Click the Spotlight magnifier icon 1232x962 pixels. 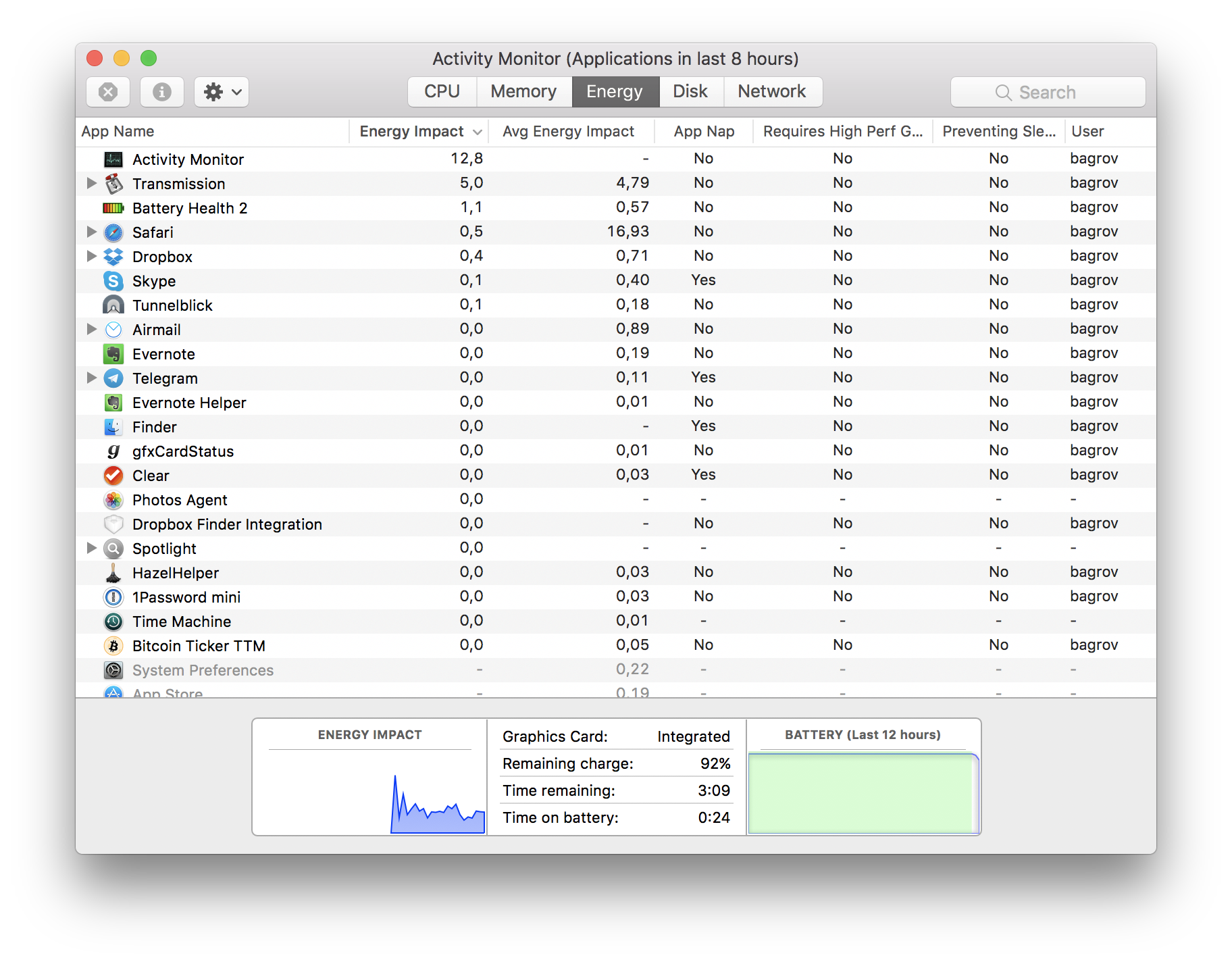click(113, 549)
